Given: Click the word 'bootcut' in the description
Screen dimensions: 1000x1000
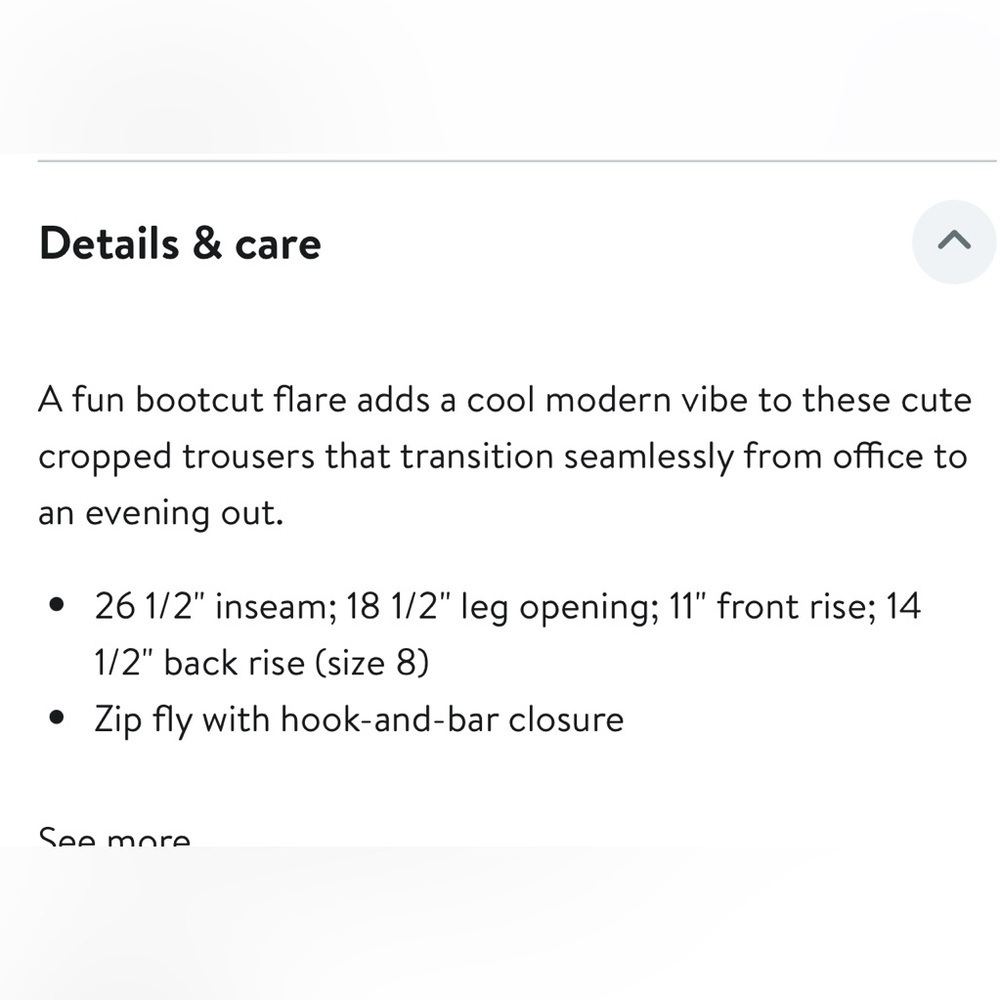Looking at the screenshot, I should (200, 400).
